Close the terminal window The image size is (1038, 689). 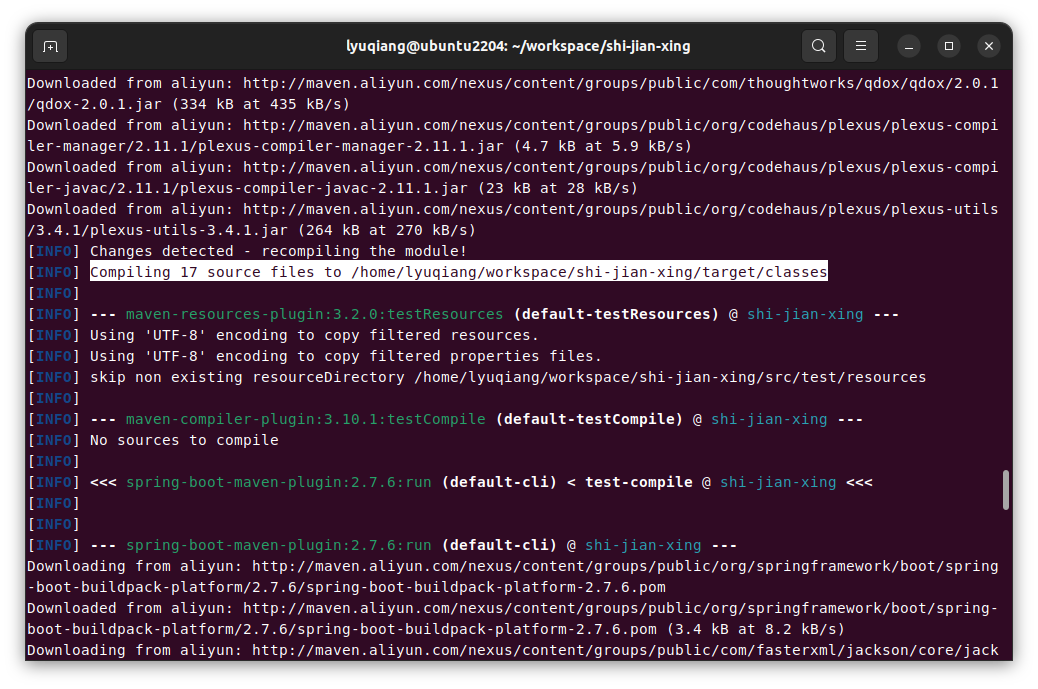click(988, 46)
